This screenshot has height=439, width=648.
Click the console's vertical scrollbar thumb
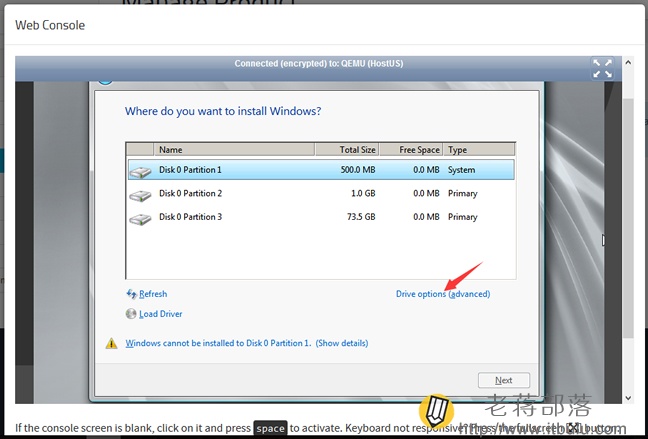click(x=628, y=218)
